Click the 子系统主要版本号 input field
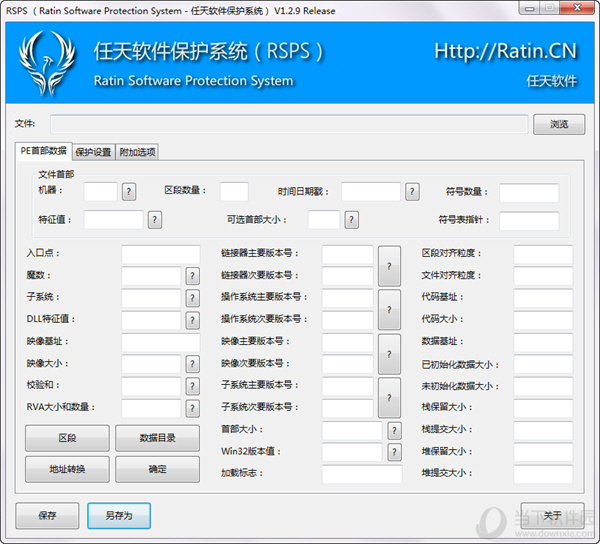 [x=347, y=386]
